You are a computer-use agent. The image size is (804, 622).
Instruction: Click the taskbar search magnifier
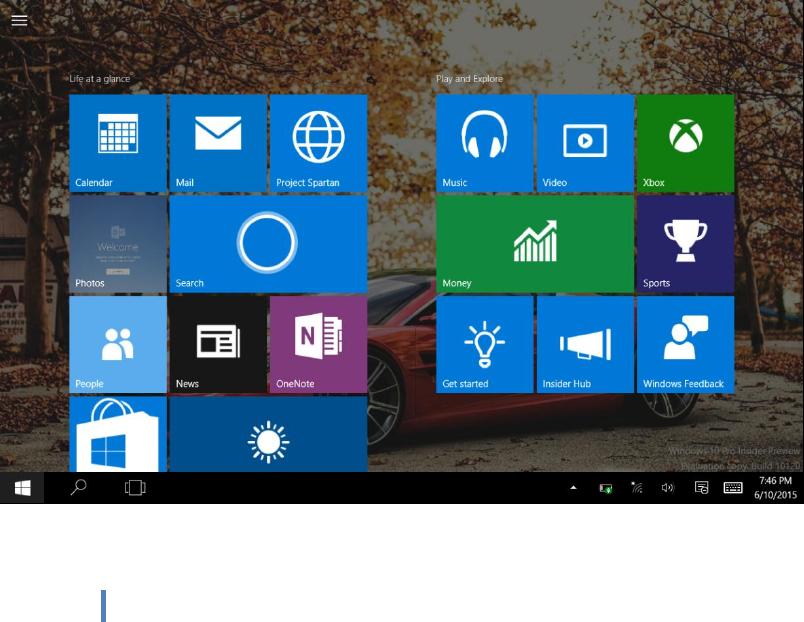pyautogui.click(x=78, y=487)
